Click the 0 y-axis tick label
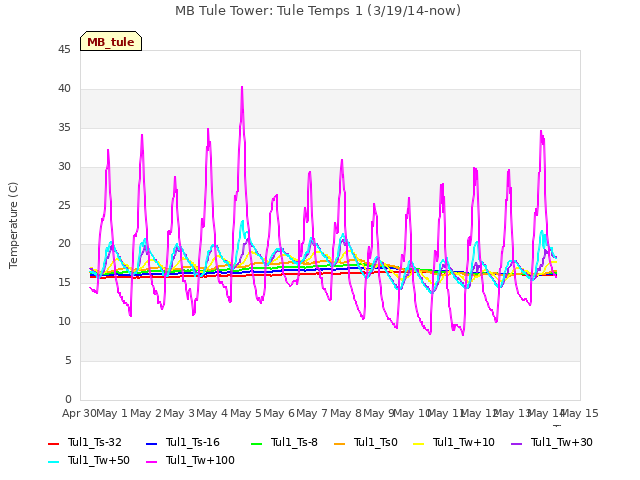The image size is (640, 480). pos(68,399)
